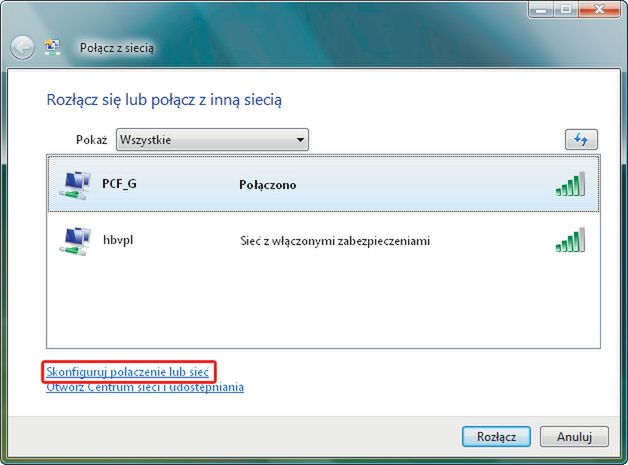Click the 'Rozłącz się lub połącz z inną siecią' heading
This screenshot has width=628, height=465.
point(164,100)
